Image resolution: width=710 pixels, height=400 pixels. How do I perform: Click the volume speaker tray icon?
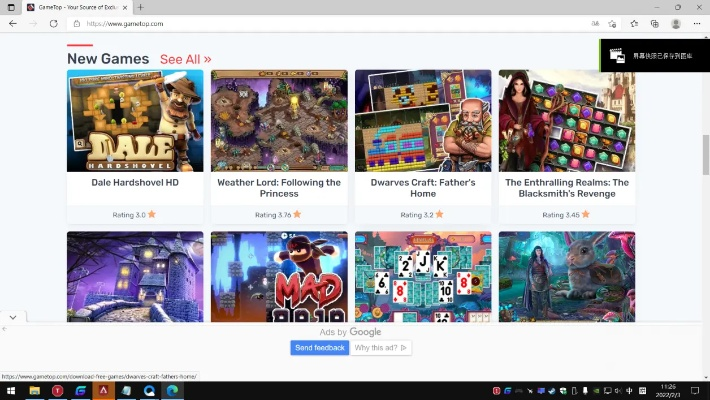coord(618,390)
